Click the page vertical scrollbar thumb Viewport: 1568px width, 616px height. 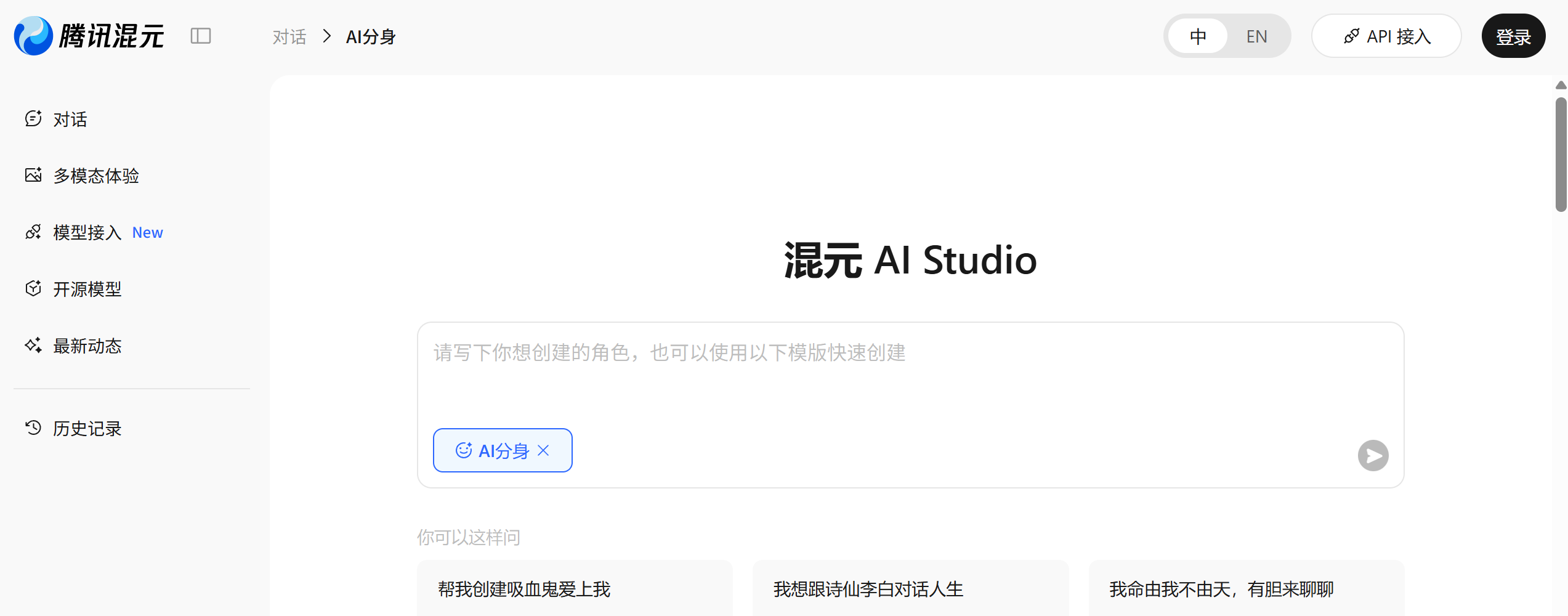coord(1561,154)
